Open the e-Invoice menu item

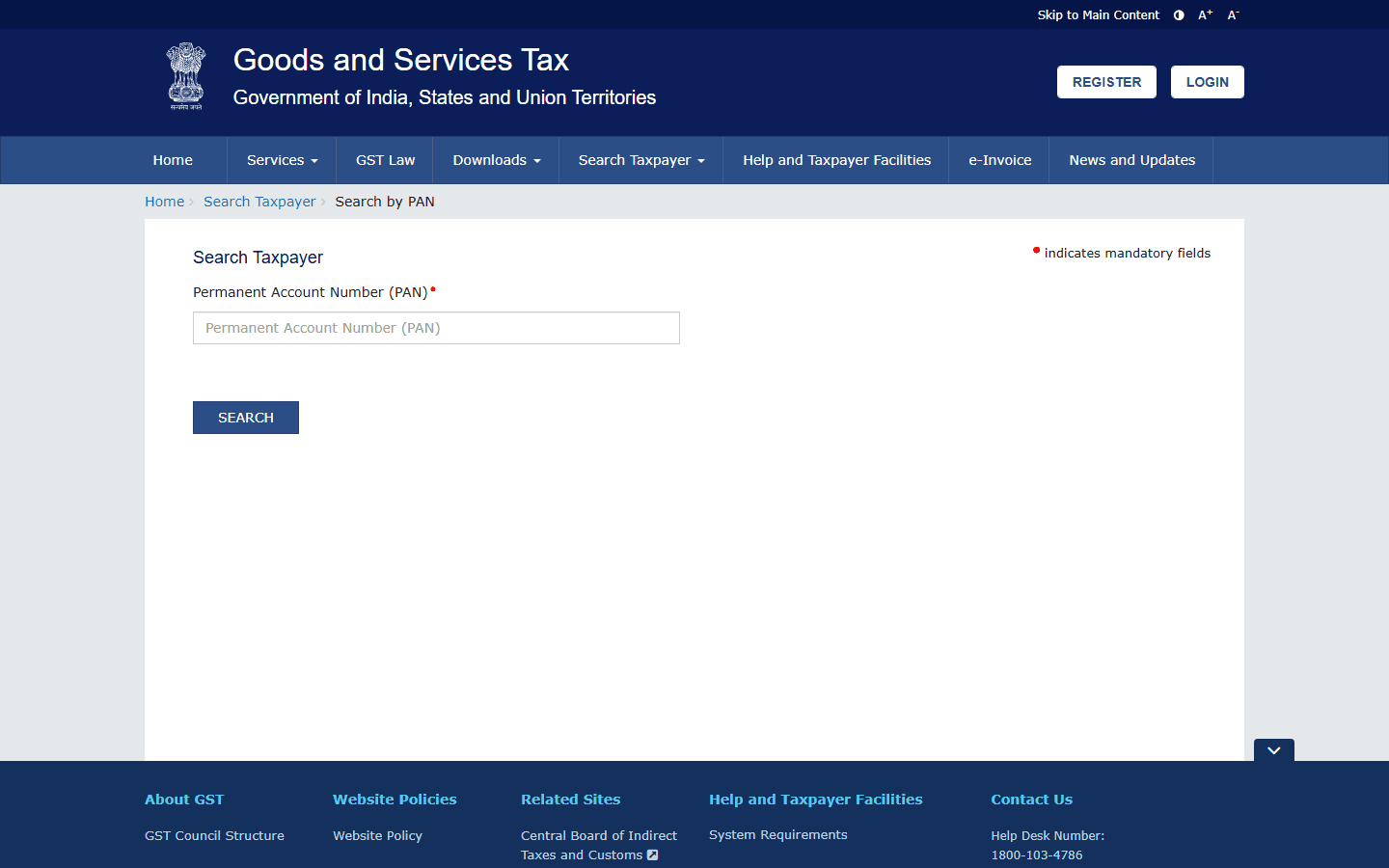click(x=1000, y=160)
